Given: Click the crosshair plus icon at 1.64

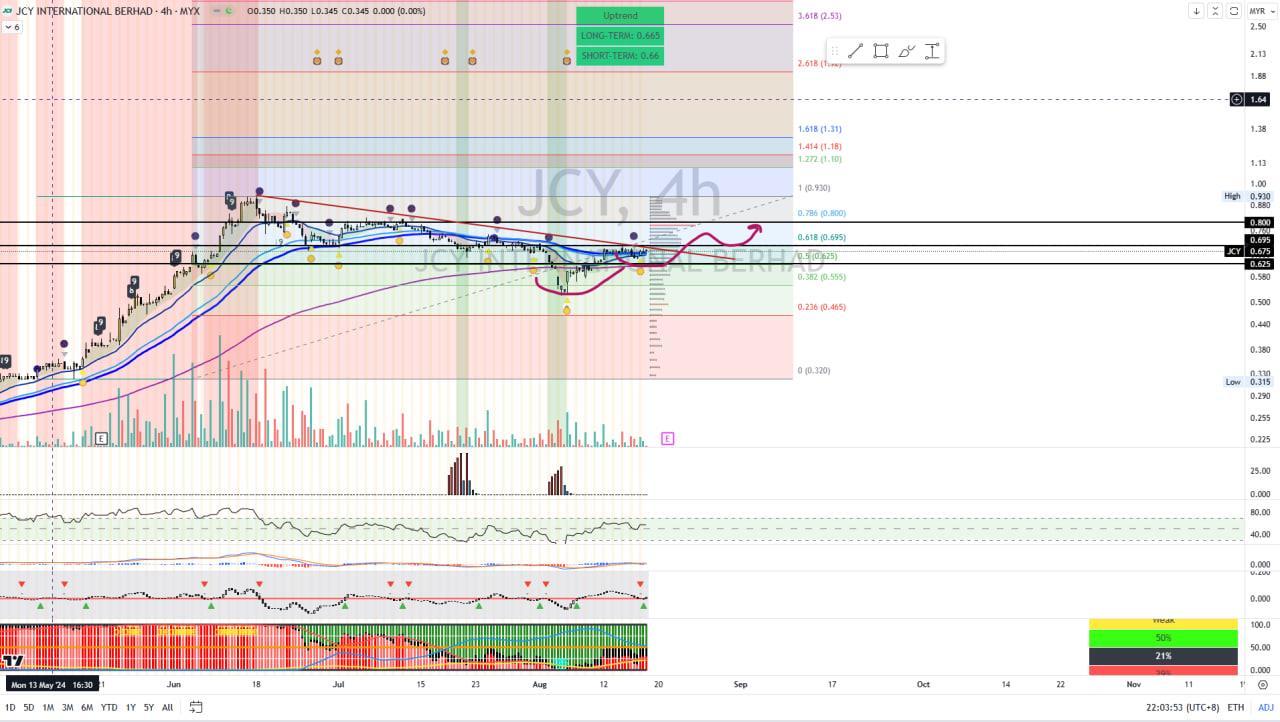Looking at the screenshot, I should click(x=1237, y=99).
